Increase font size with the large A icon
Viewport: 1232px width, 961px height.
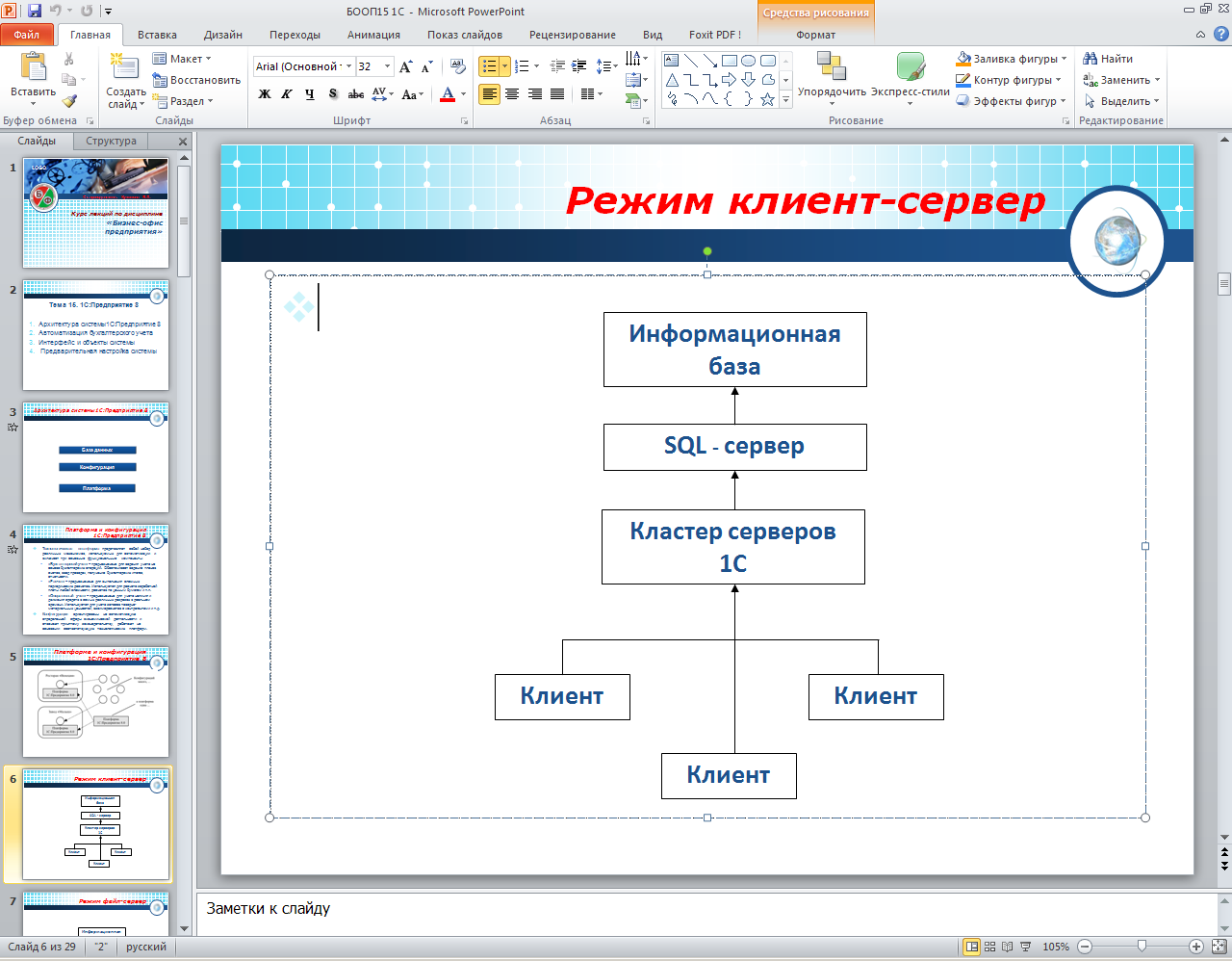point(405,66)
